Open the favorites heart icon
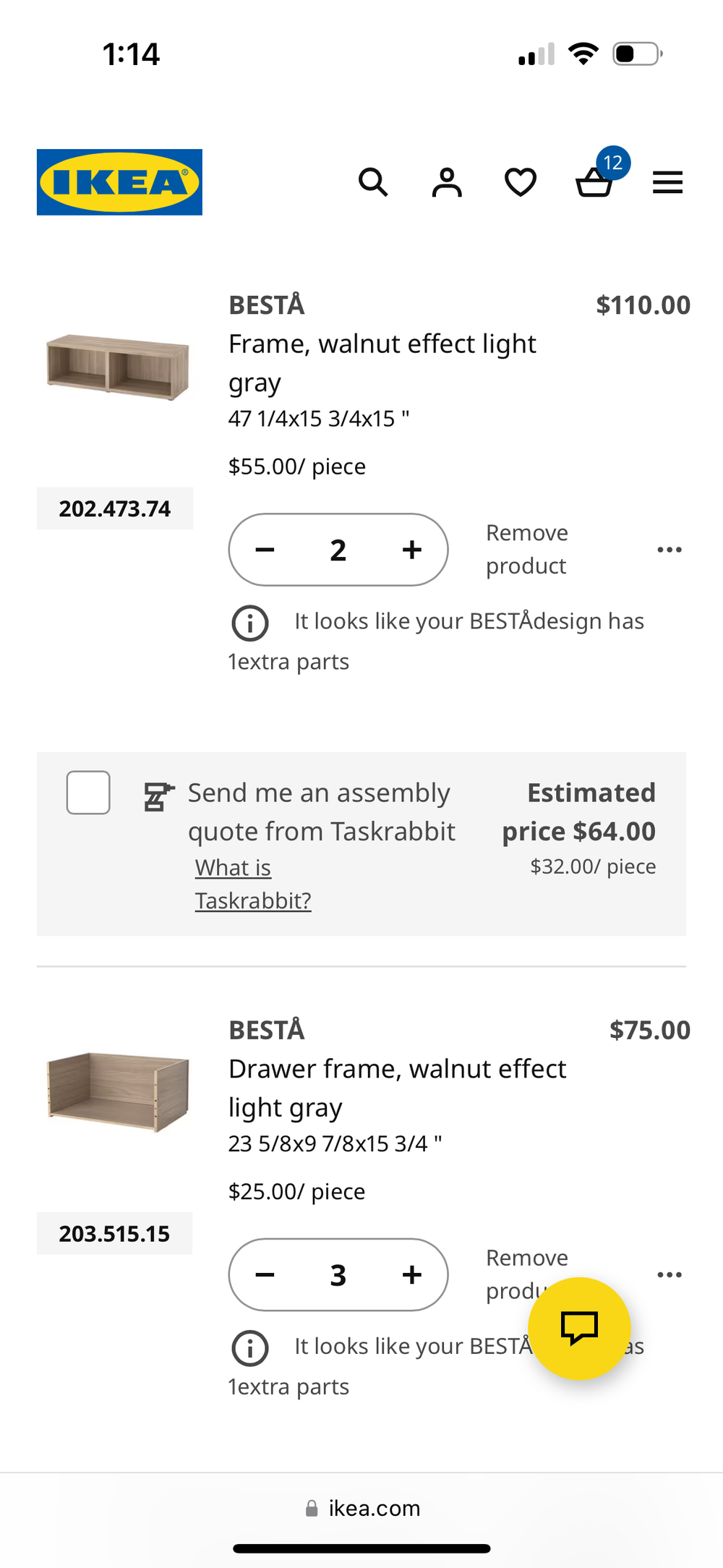The image size is (723, 1568). (521, 182)
